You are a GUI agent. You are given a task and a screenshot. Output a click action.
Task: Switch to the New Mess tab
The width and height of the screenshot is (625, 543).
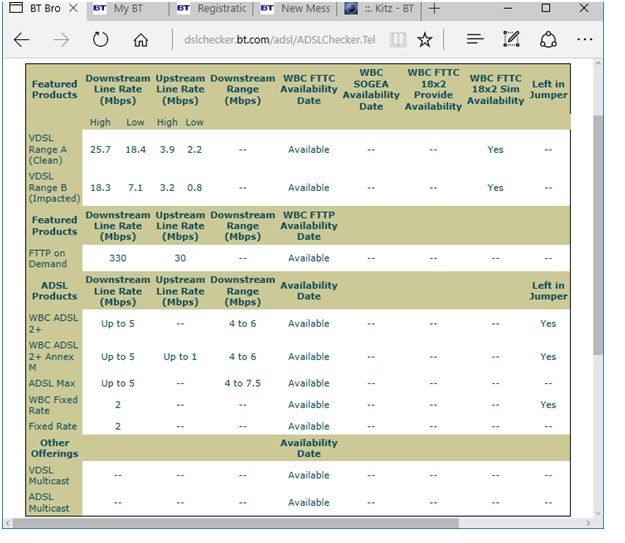click(x=295, y=9)
